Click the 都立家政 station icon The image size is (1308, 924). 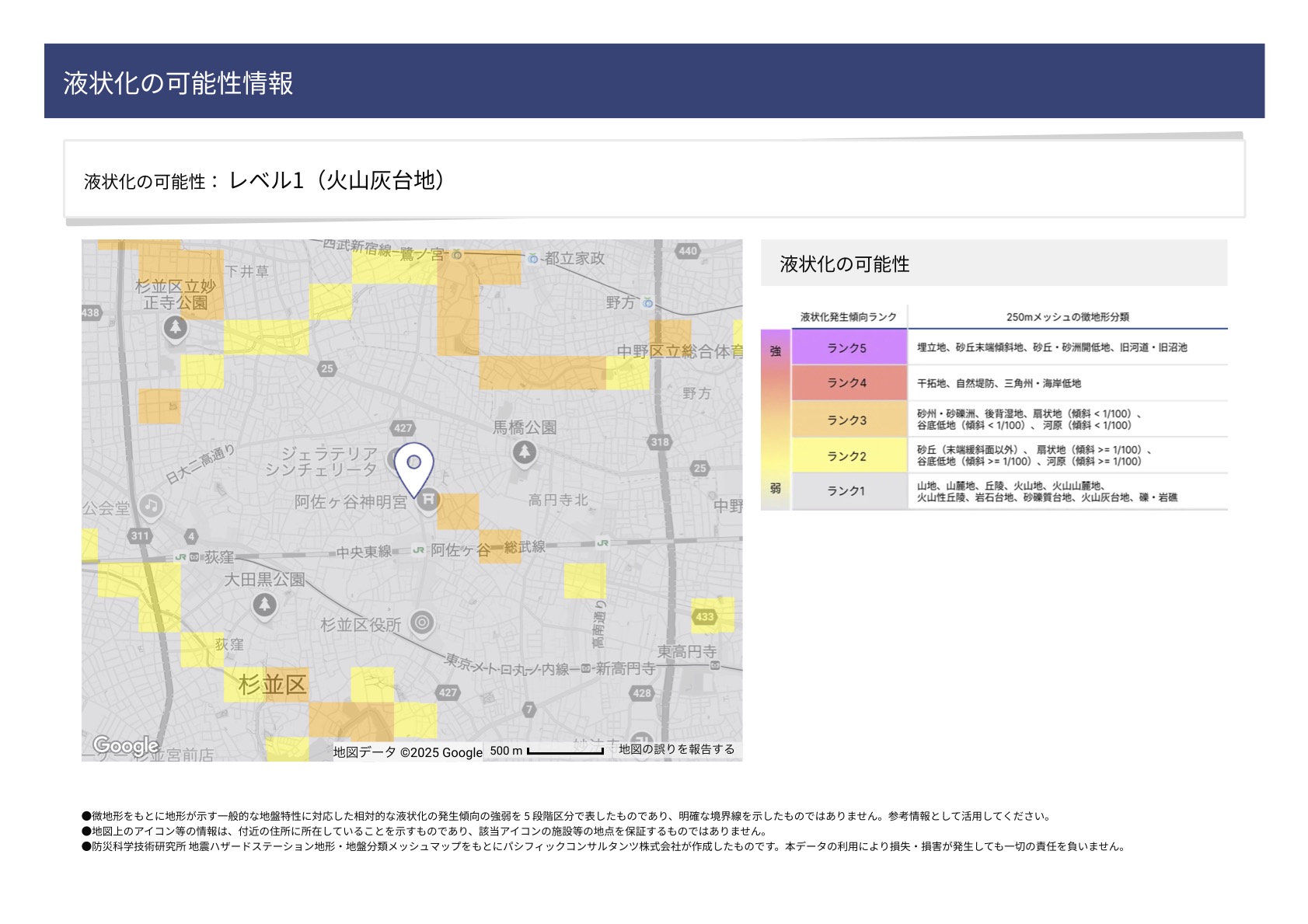click(533, 258)
